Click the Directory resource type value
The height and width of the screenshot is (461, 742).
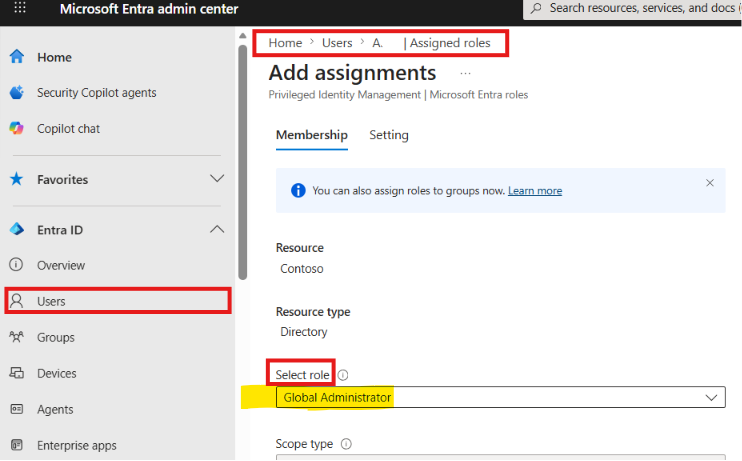coord(304,332)
